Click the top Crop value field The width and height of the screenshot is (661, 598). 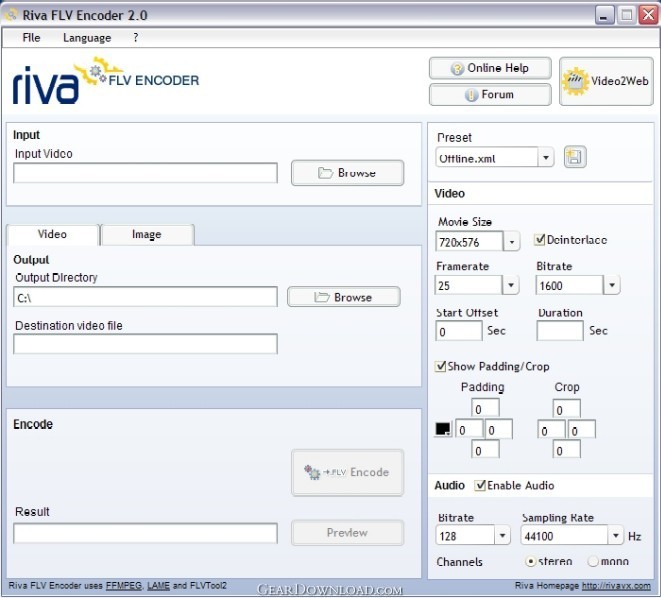(x=567, y=408)
